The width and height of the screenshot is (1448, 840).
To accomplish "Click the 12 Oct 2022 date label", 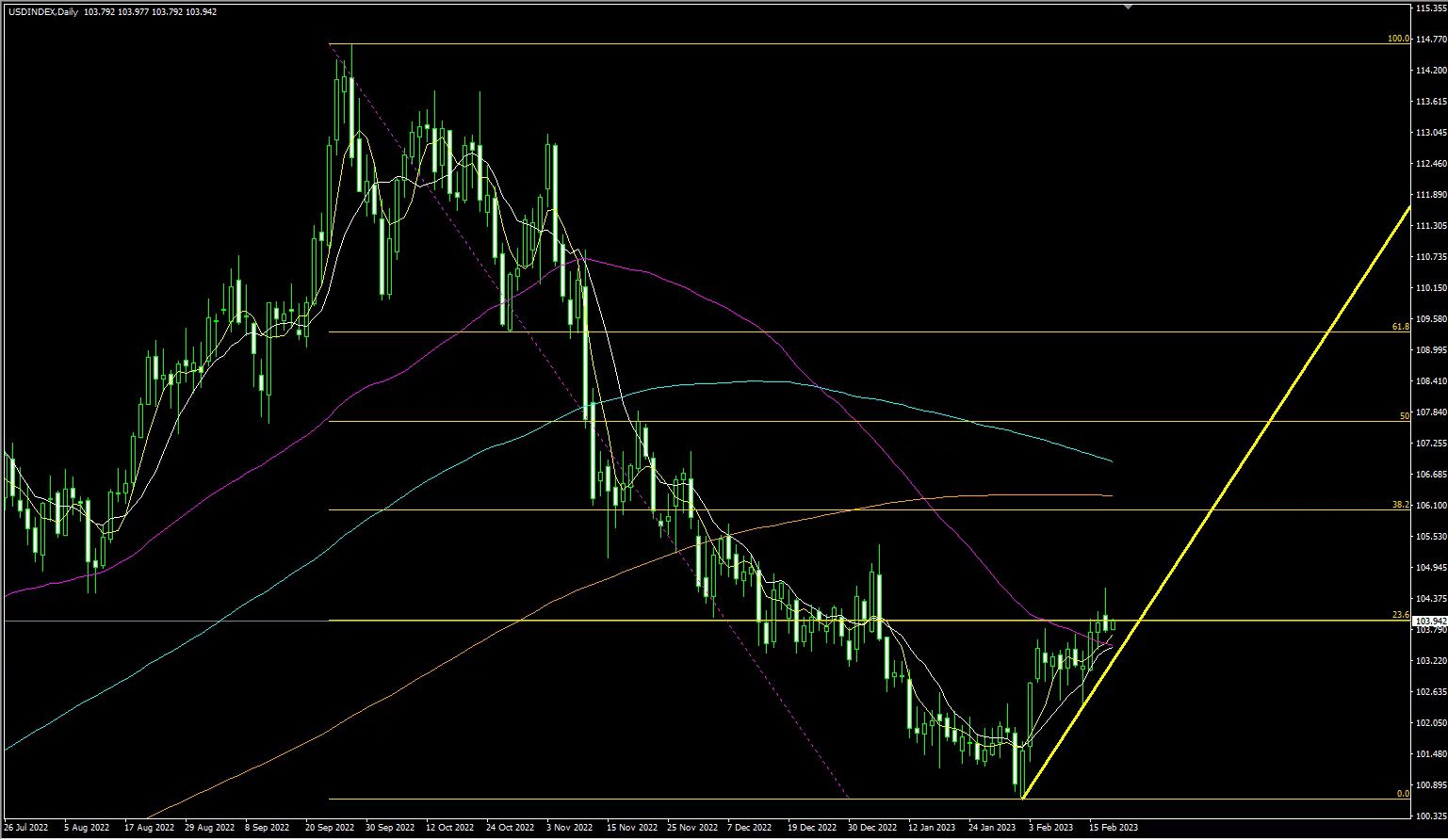I will [449, 829].
